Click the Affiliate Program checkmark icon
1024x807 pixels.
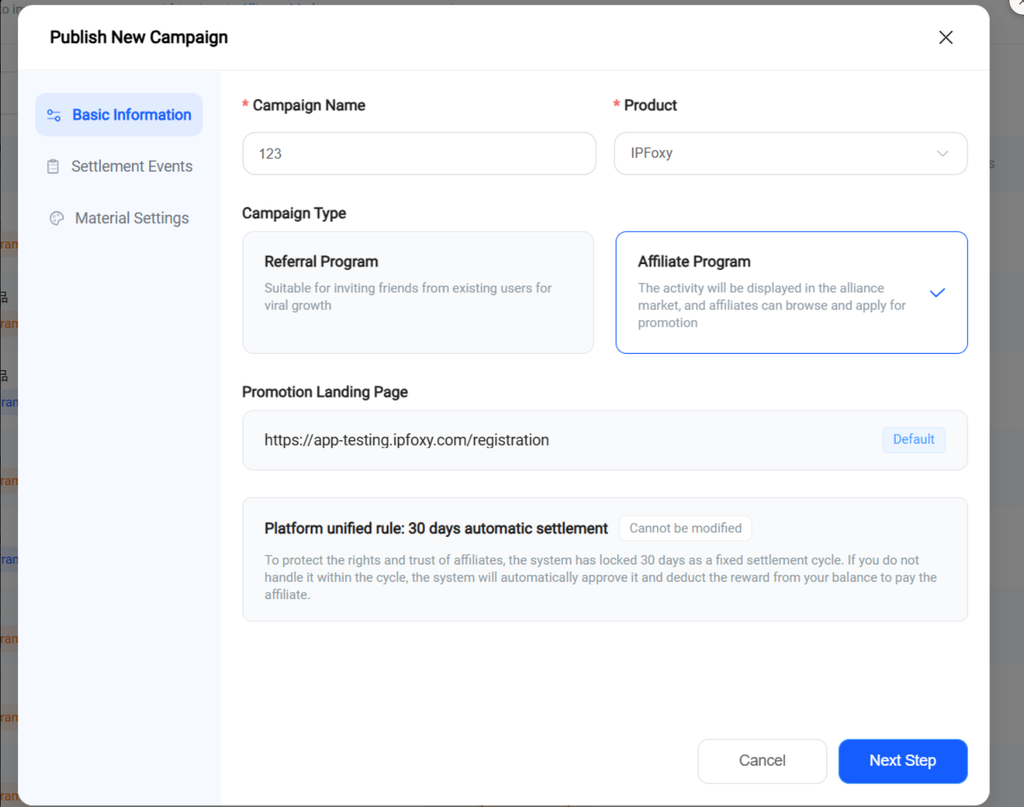click(937, 293)
